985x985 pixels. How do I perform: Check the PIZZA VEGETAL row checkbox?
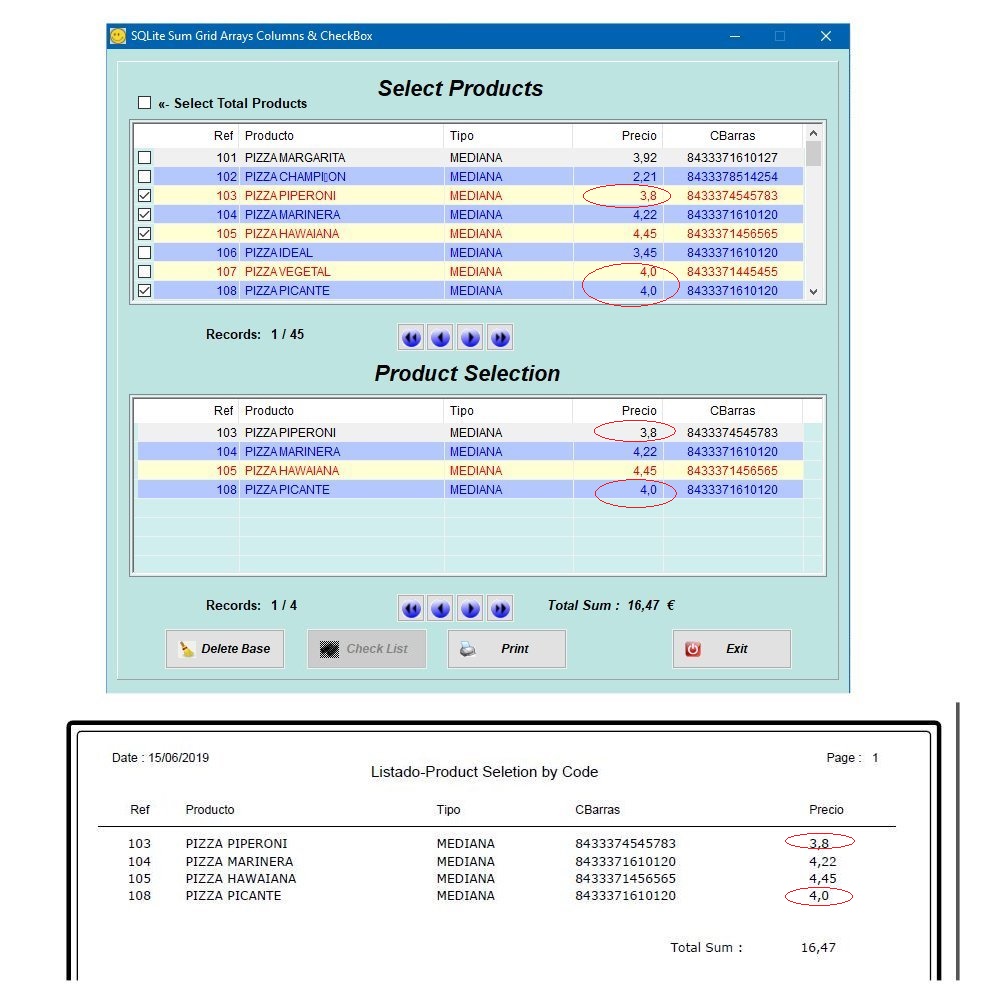coord(145,272)
